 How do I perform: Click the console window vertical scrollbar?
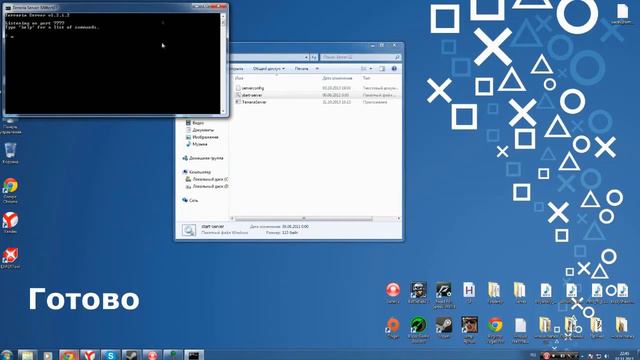(x=223, y=63)
